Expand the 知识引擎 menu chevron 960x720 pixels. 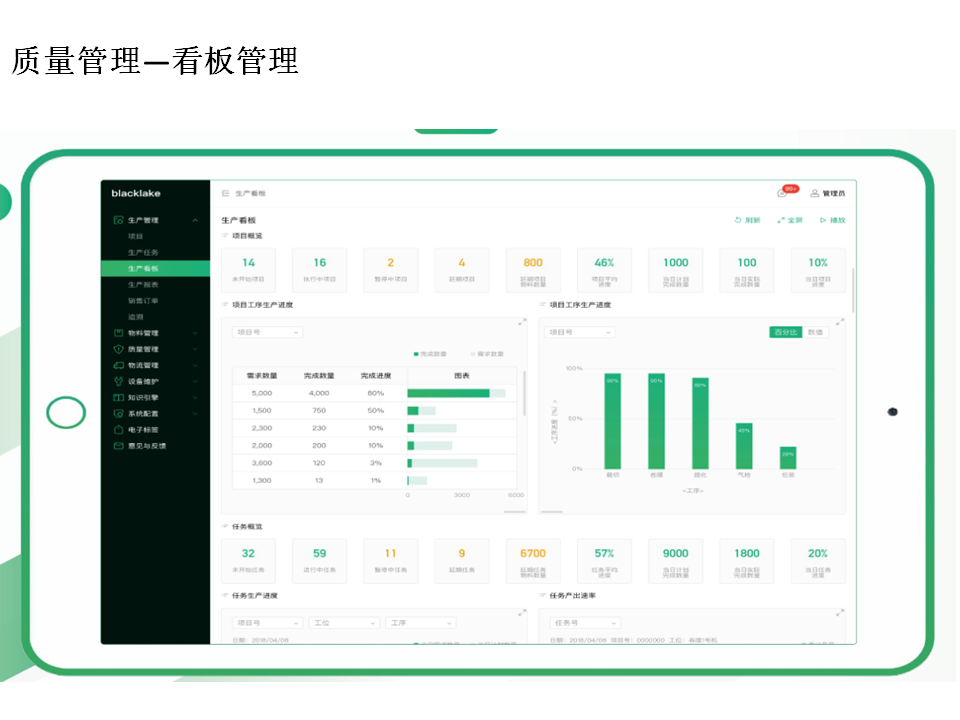pos(195,397)
